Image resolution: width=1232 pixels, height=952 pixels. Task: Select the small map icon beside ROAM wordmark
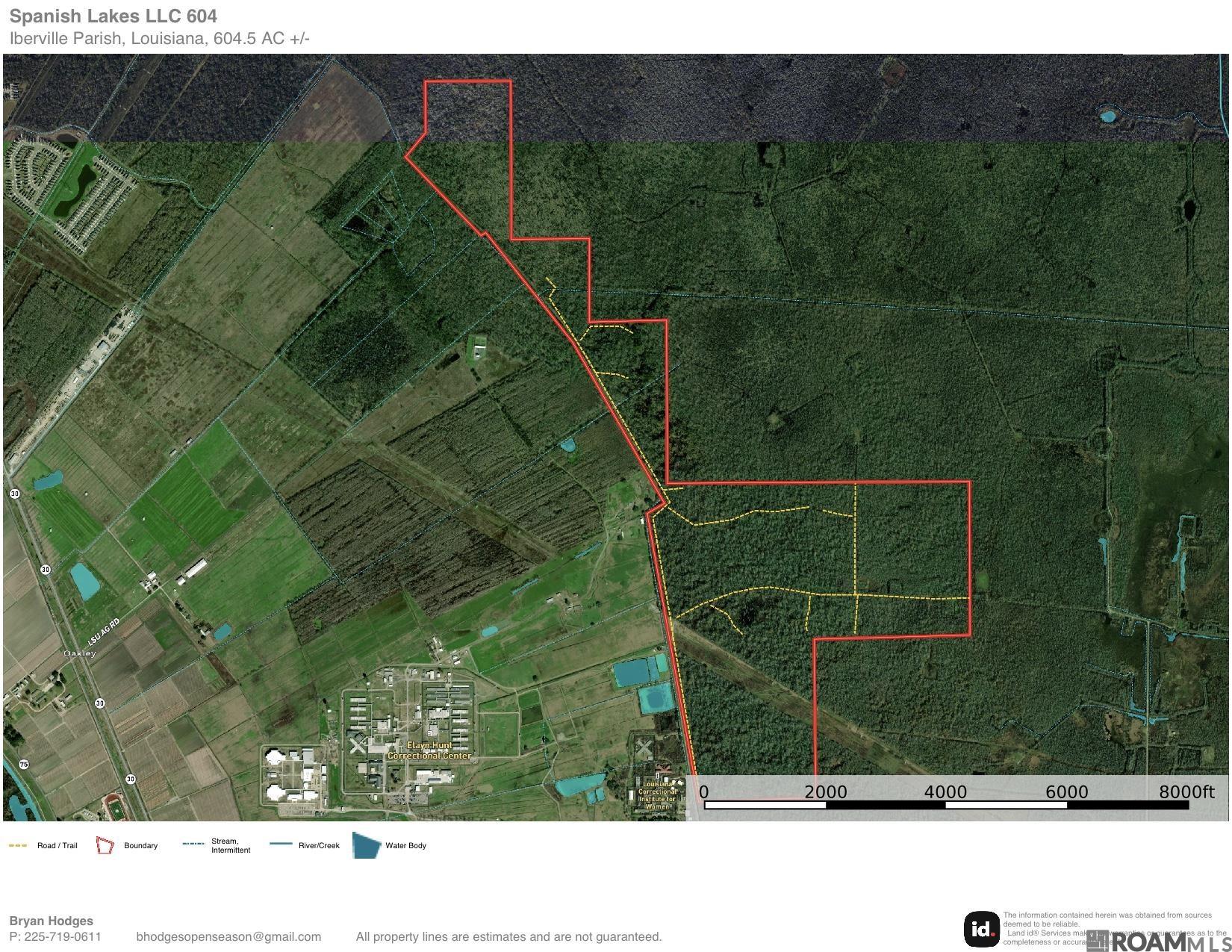click(x=1098, y=939)
